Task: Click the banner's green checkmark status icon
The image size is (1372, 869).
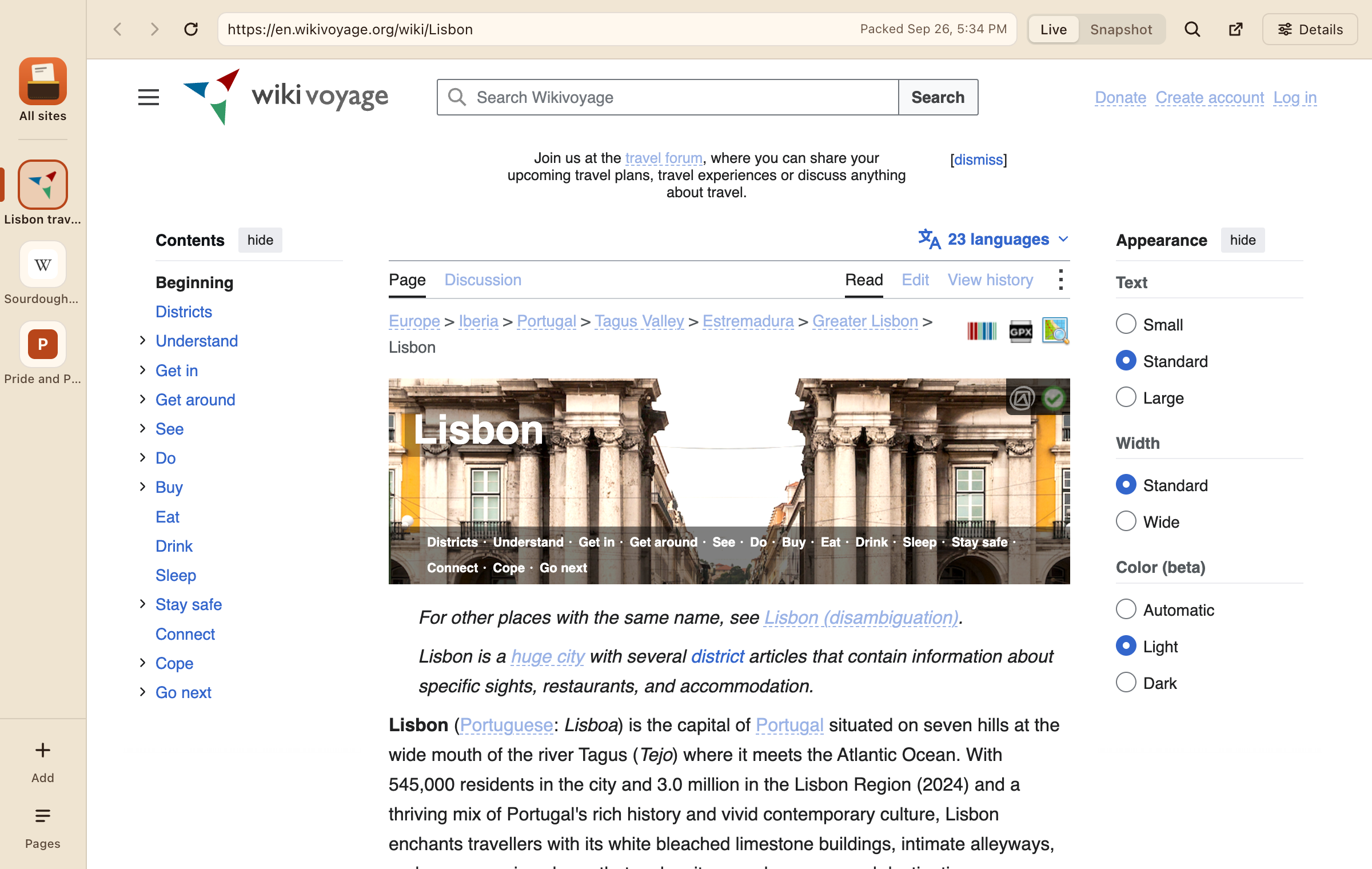Action: tap(1054, 398)
